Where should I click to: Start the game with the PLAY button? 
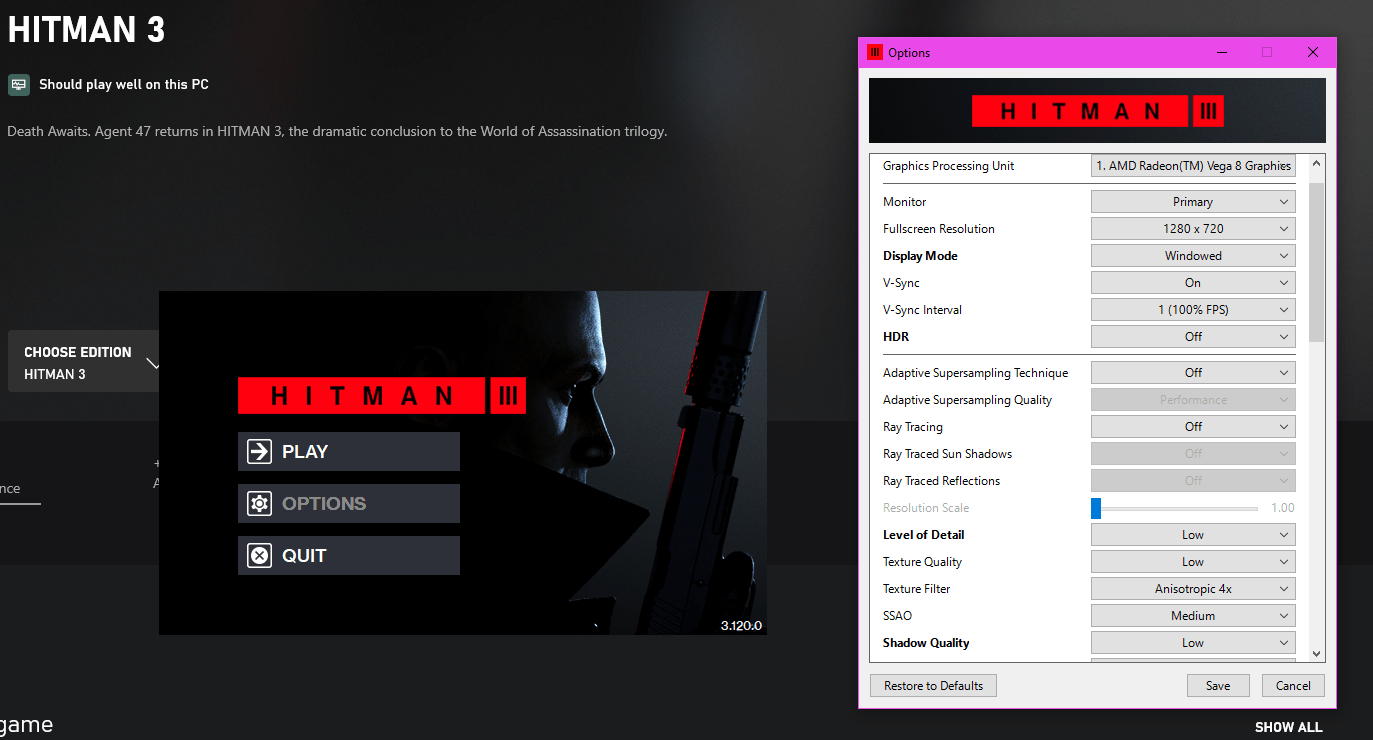[x=349, y=451]
